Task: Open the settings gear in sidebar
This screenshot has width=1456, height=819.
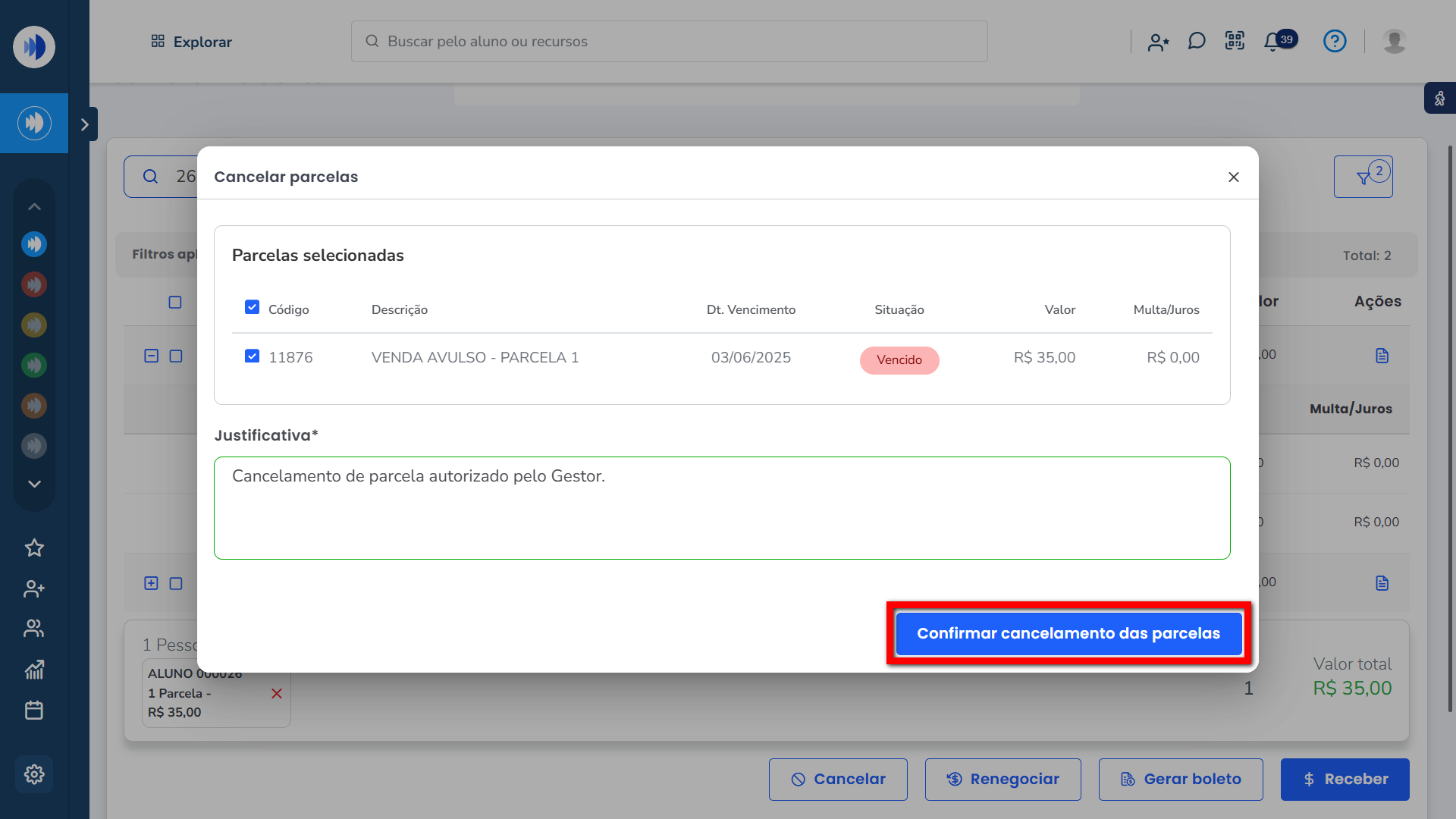Action: tap(34, 774)
